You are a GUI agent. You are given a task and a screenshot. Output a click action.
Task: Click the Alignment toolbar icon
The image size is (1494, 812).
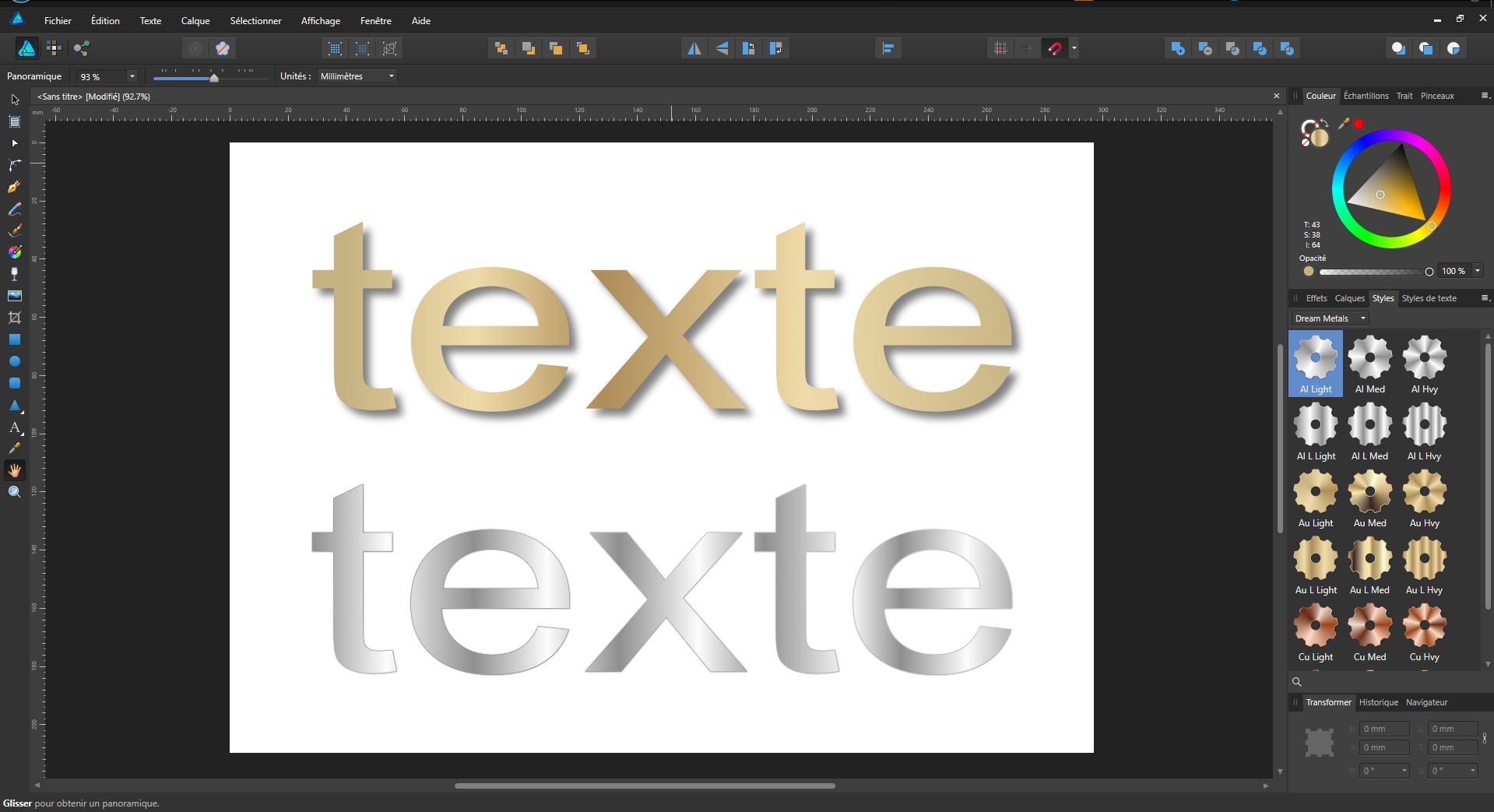[x=888, y=48]
